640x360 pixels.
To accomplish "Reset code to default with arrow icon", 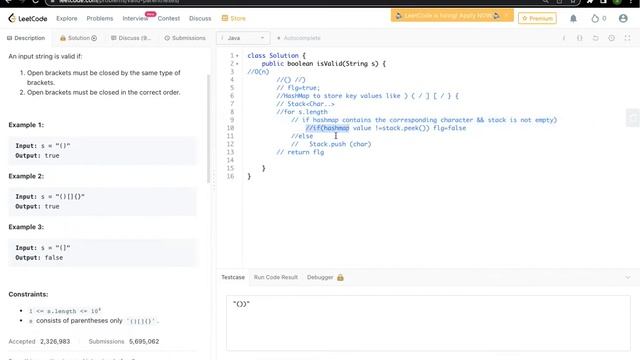I will pyautogui.click(x=596, y=38).
